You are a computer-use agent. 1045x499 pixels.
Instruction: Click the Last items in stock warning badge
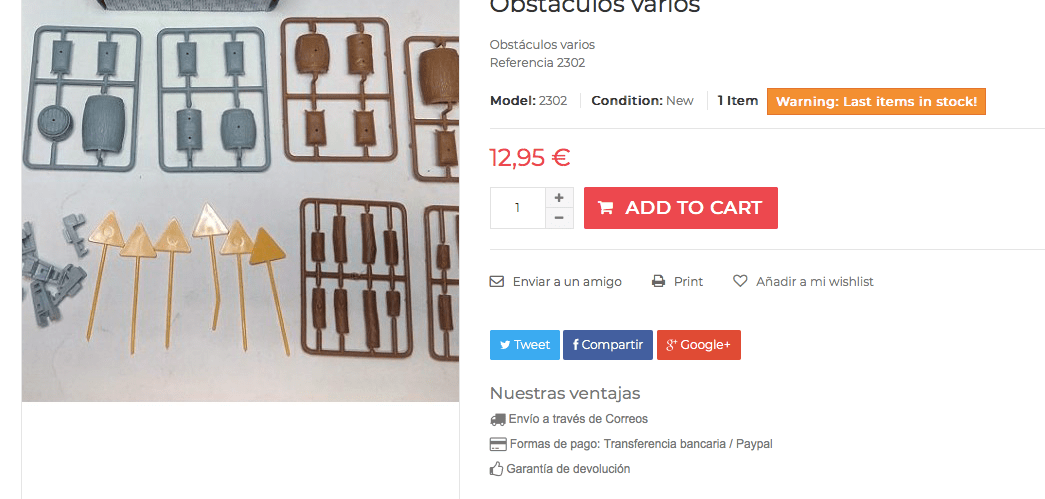(876, 102)
